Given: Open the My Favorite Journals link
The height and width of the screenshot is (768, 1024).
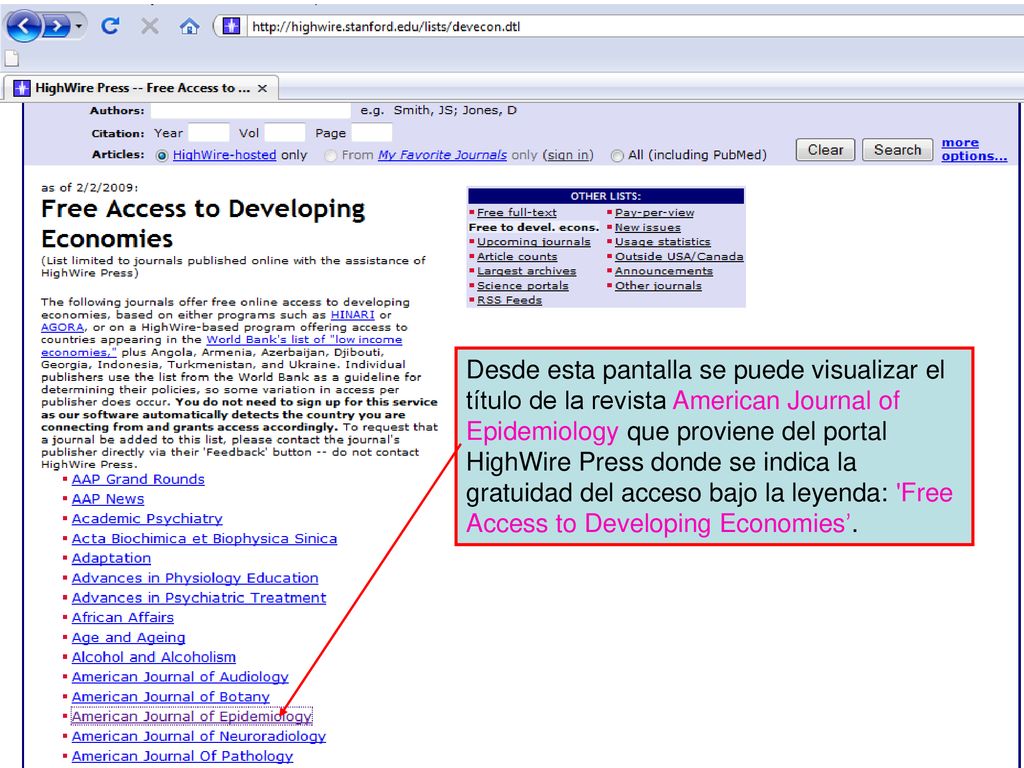Looking at the screenshot, I should pyautogui.click(x=442, y=155).
